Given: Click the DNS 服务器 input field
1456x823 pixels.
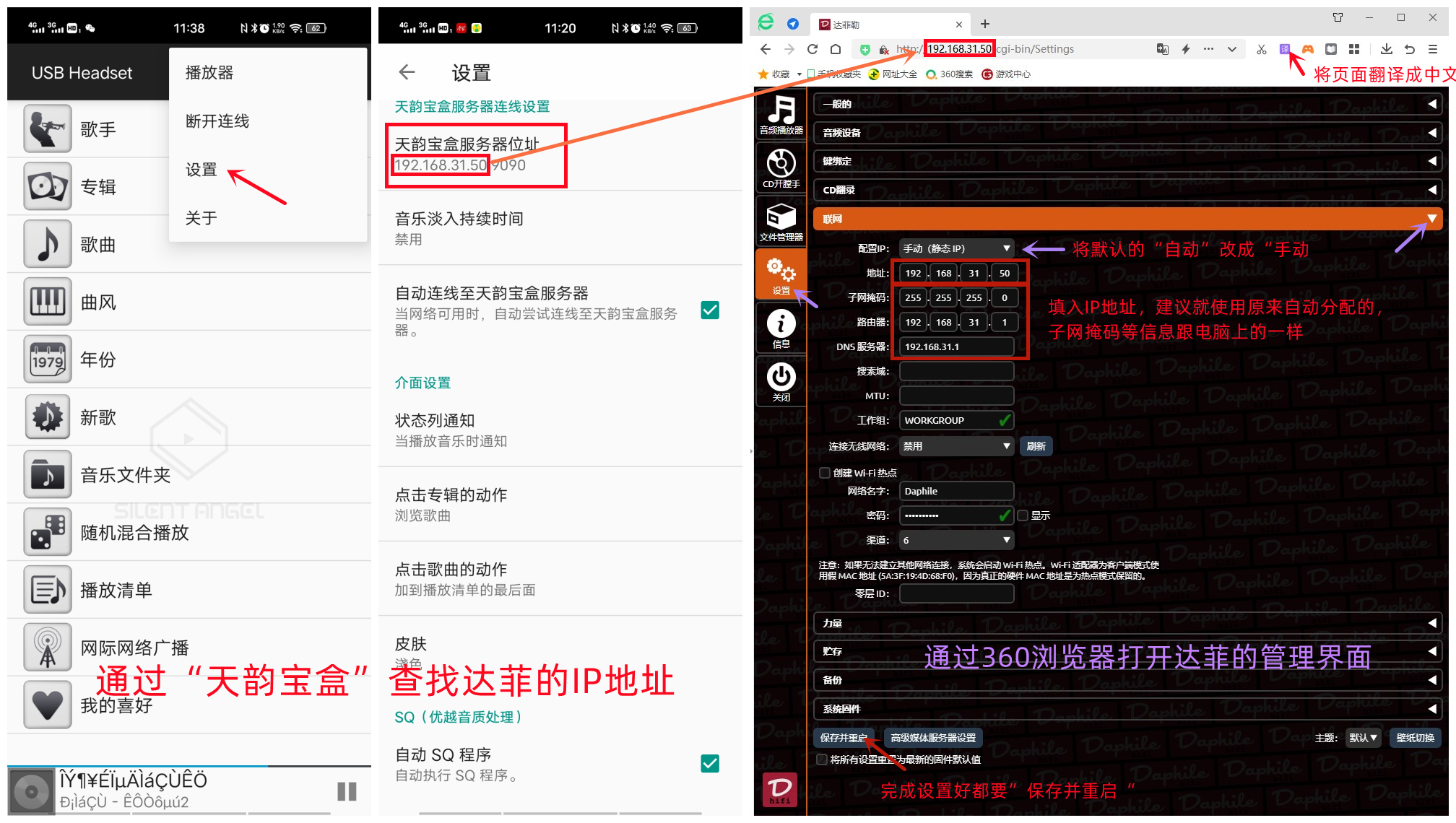Looking at the screenshot, I should coord(955,347).
